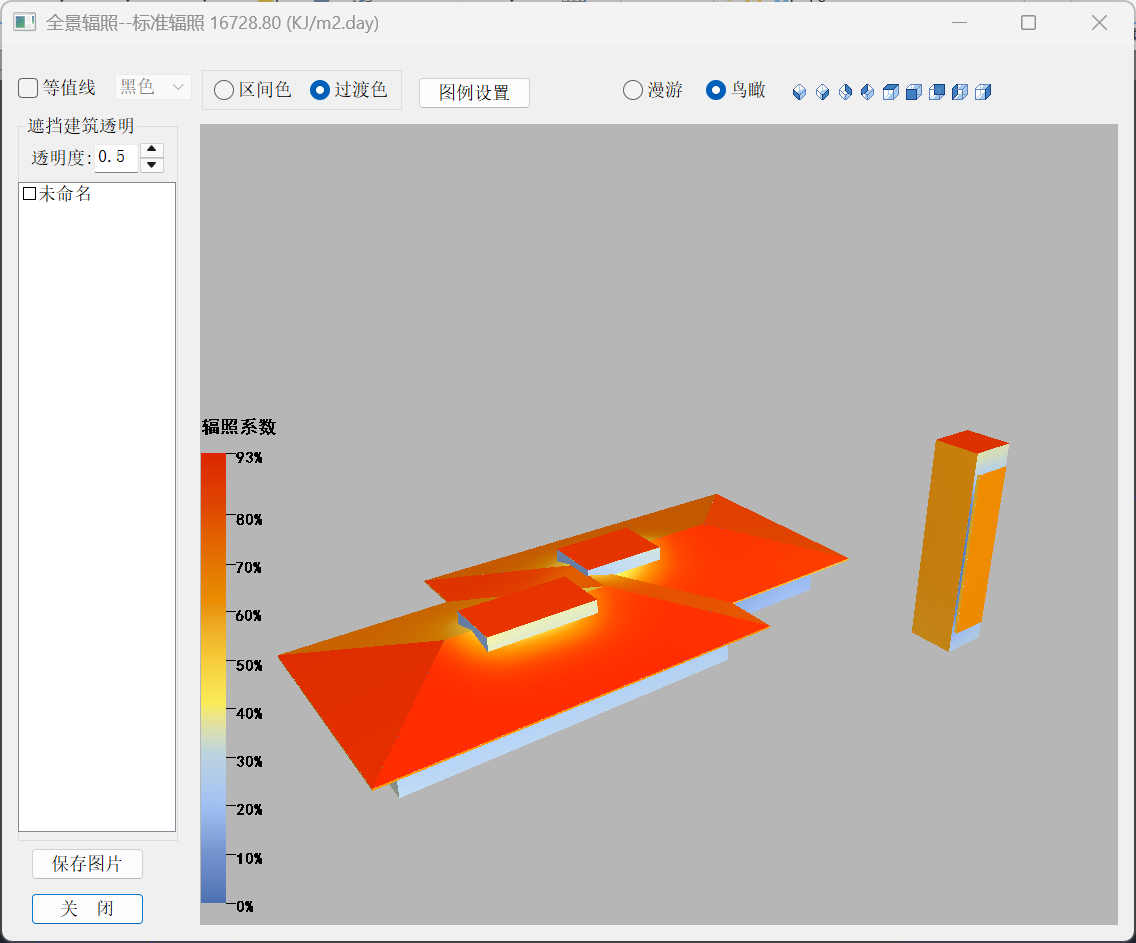Image resolution: width=1136 pixels, height=943 pixels.
Task: Select the right view cube icon
Action: point(983,92)
